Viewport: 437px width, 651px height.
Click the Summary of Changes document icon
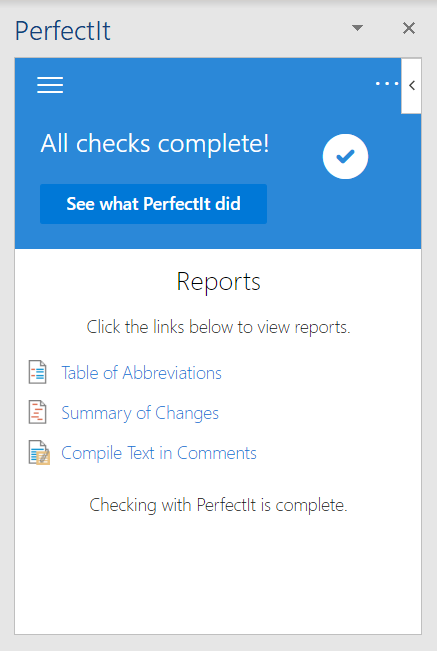37,412
